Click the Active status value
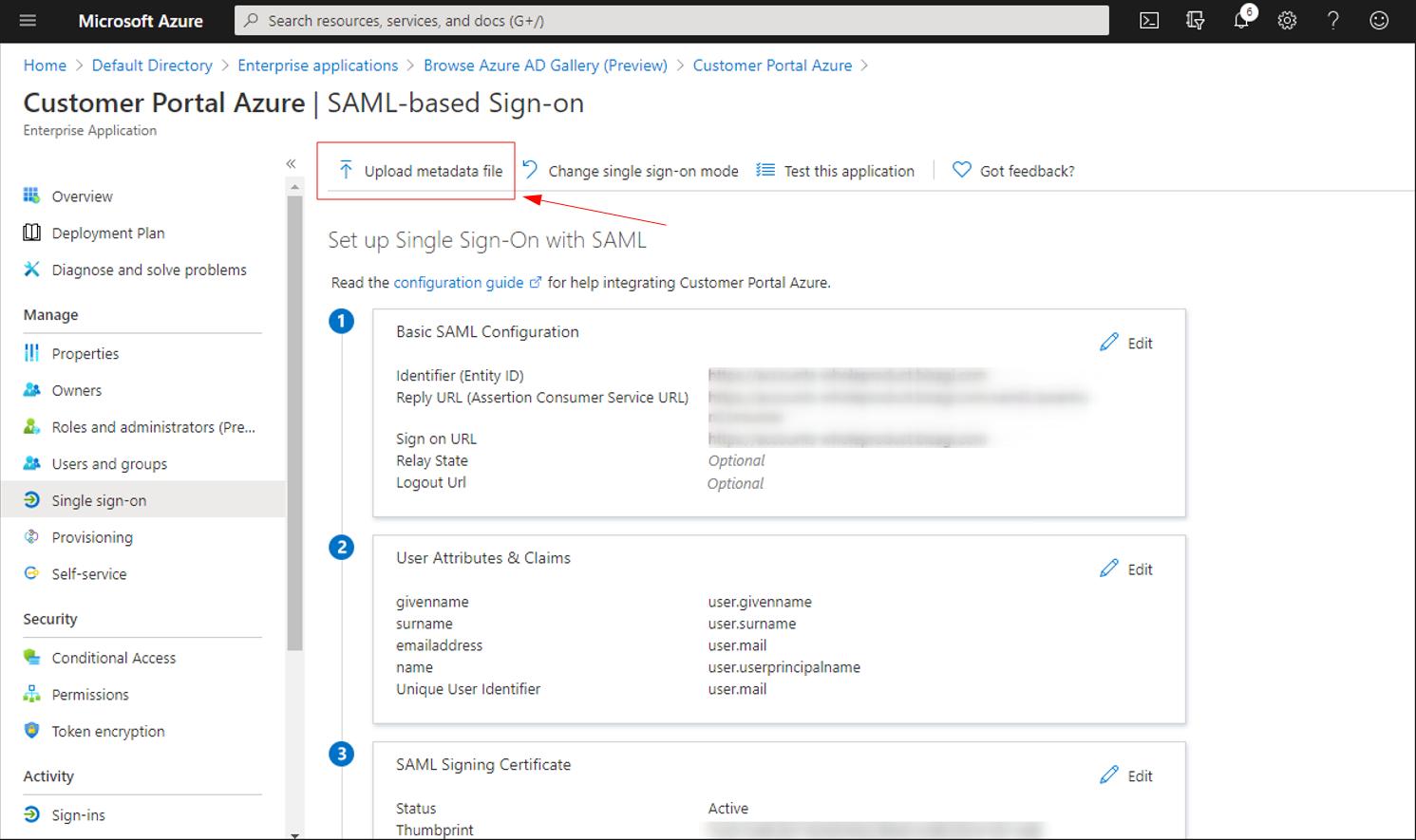 coord(728,810)
